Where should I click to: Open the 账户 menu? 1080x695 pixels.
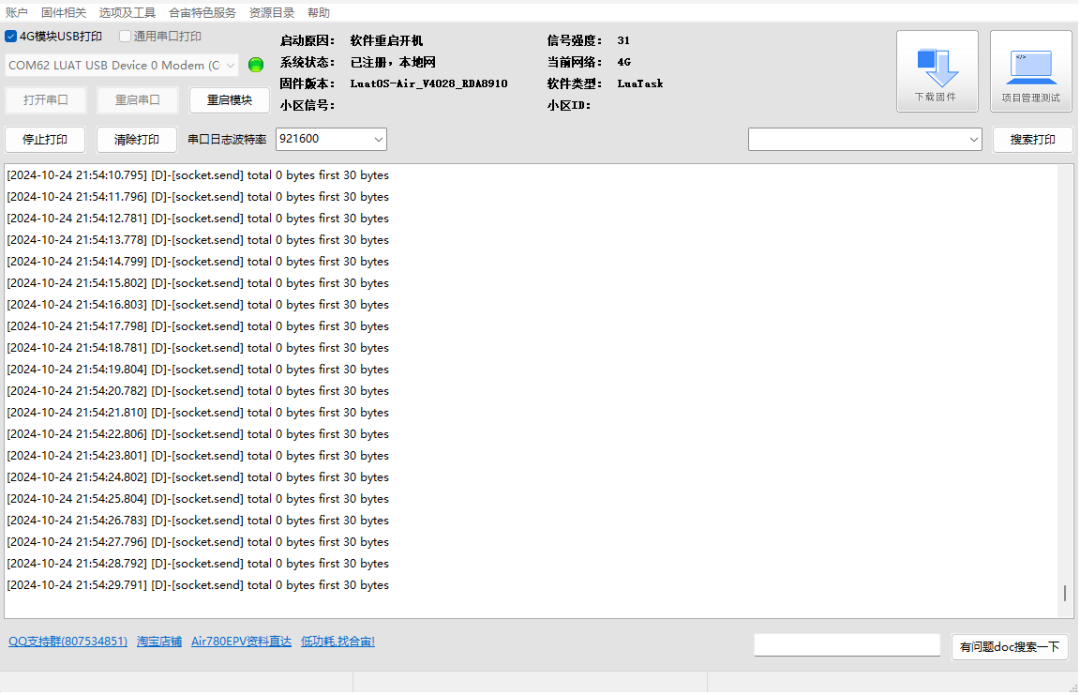(16, 12)
